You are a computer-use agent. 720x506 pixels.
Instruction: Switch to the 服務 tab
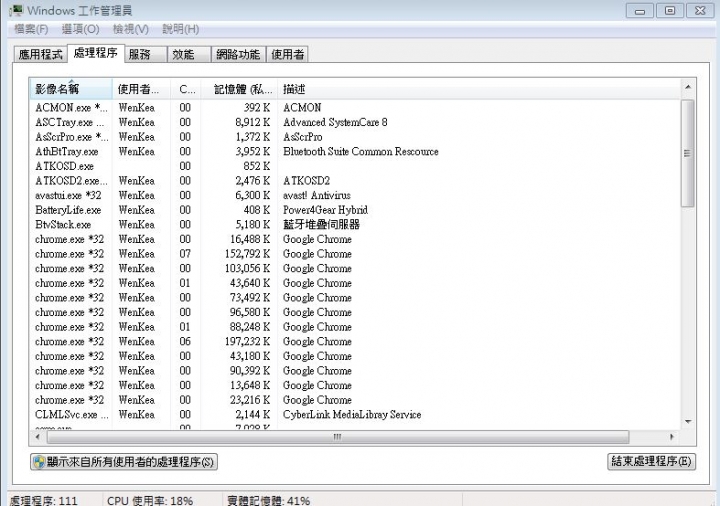point(145,54)
